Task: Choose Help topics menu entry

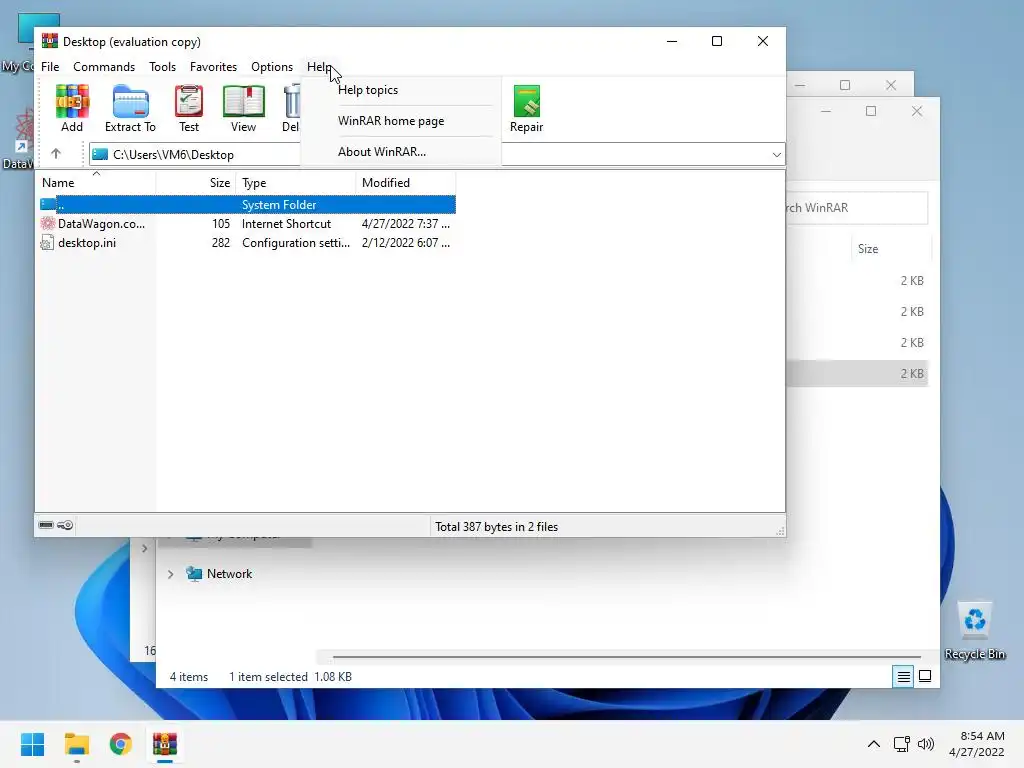Action: (x=368, y=90)
